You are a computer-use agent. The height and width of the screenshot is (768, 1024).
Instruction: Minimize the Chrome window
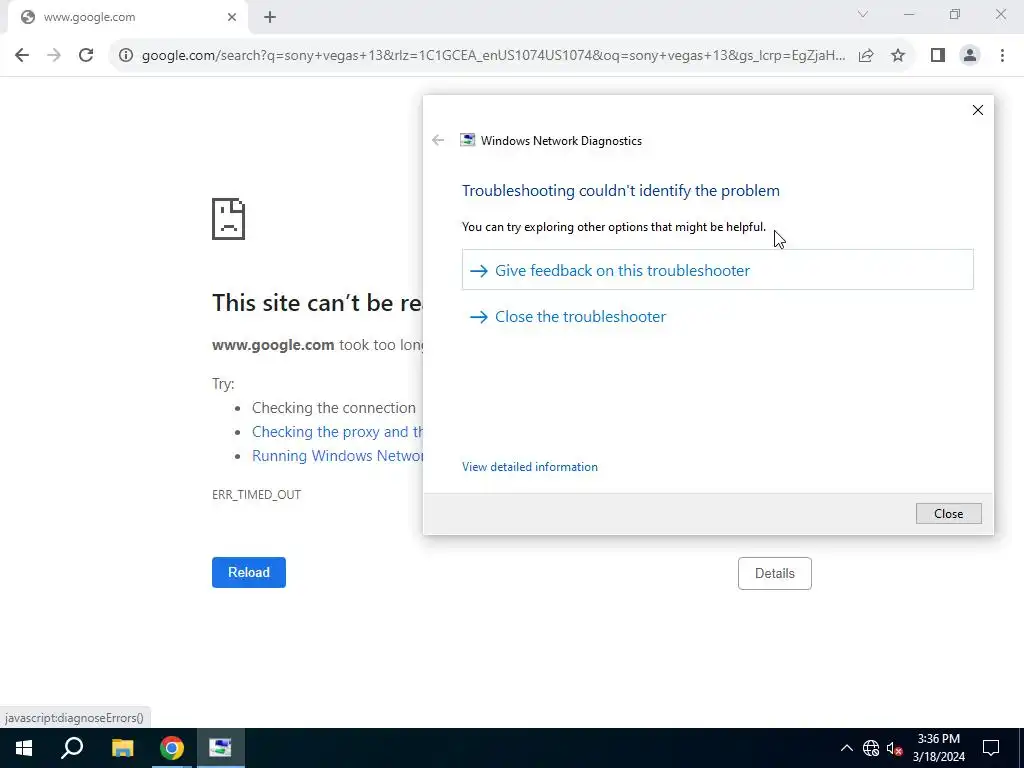point(909,14)
